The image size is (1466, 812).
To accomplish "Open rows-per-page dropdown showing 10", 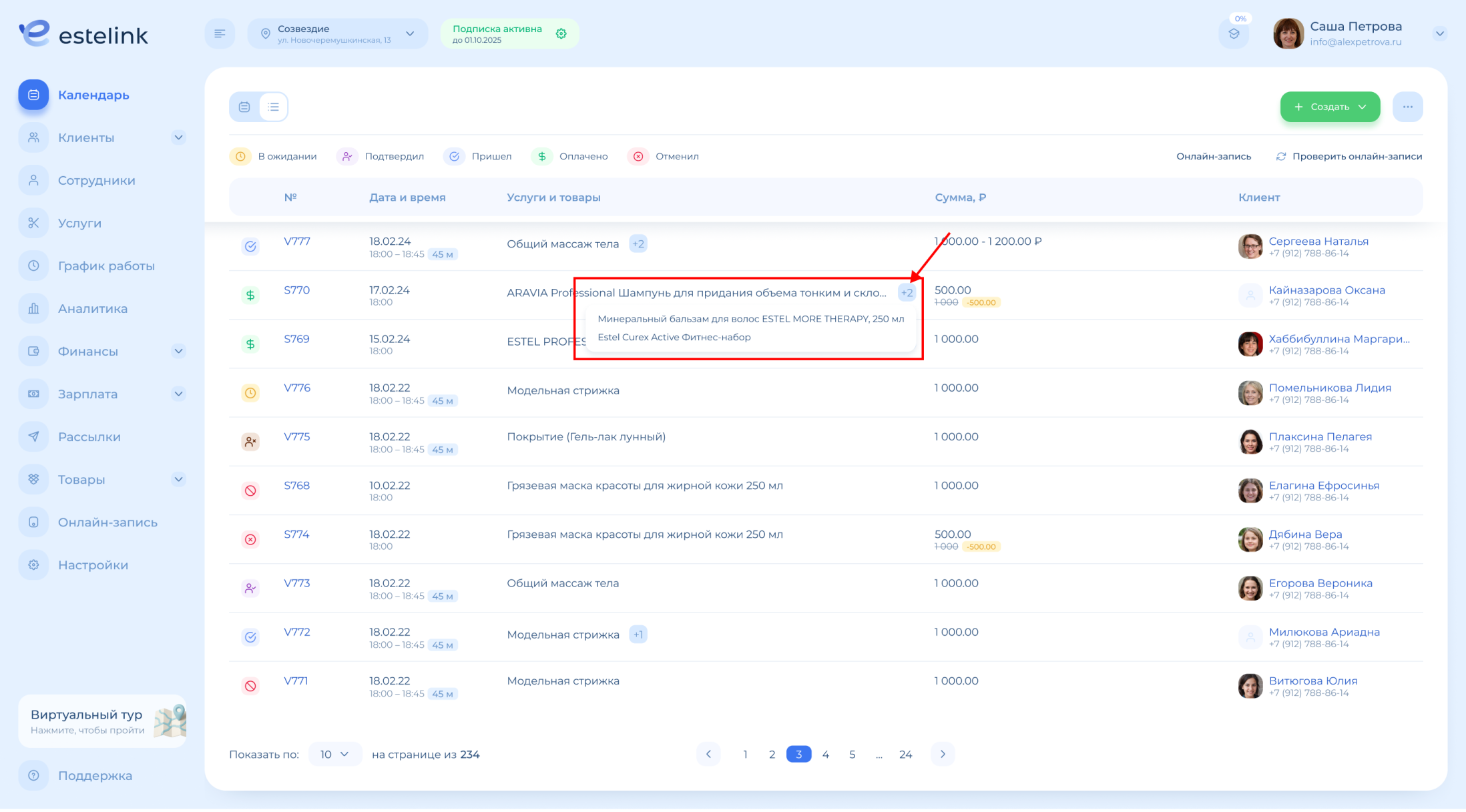I will point(334,754).
